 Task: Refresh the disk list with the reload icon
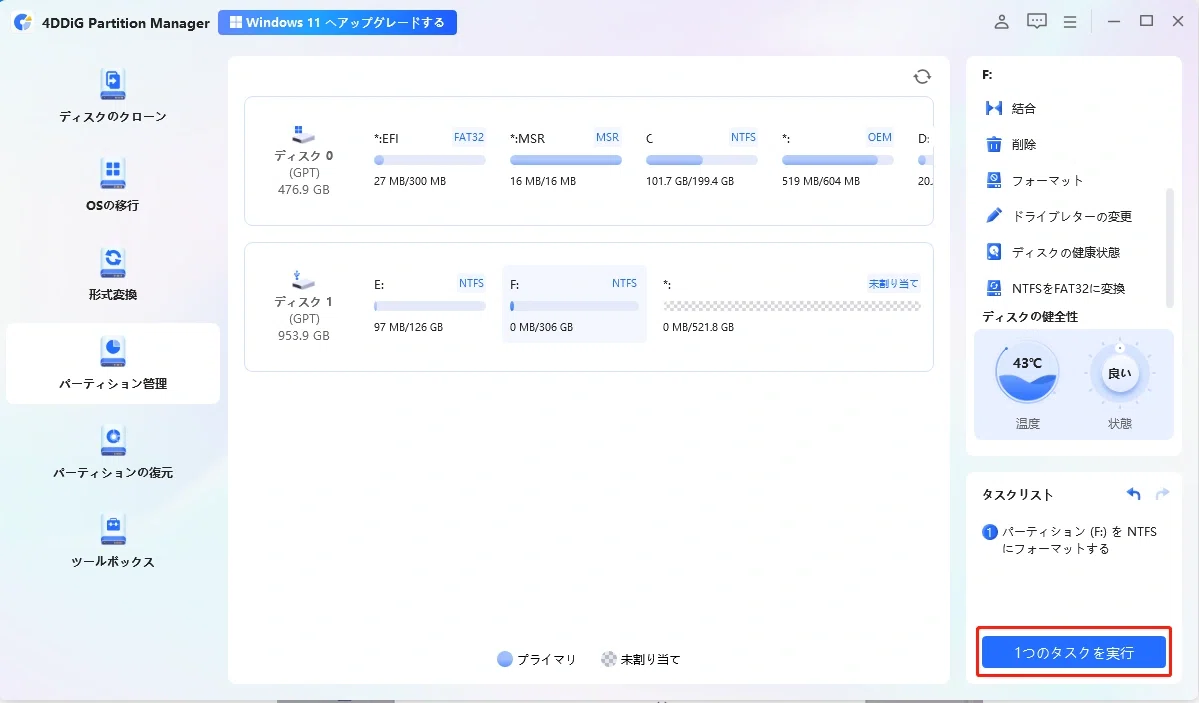click(922, 76)
